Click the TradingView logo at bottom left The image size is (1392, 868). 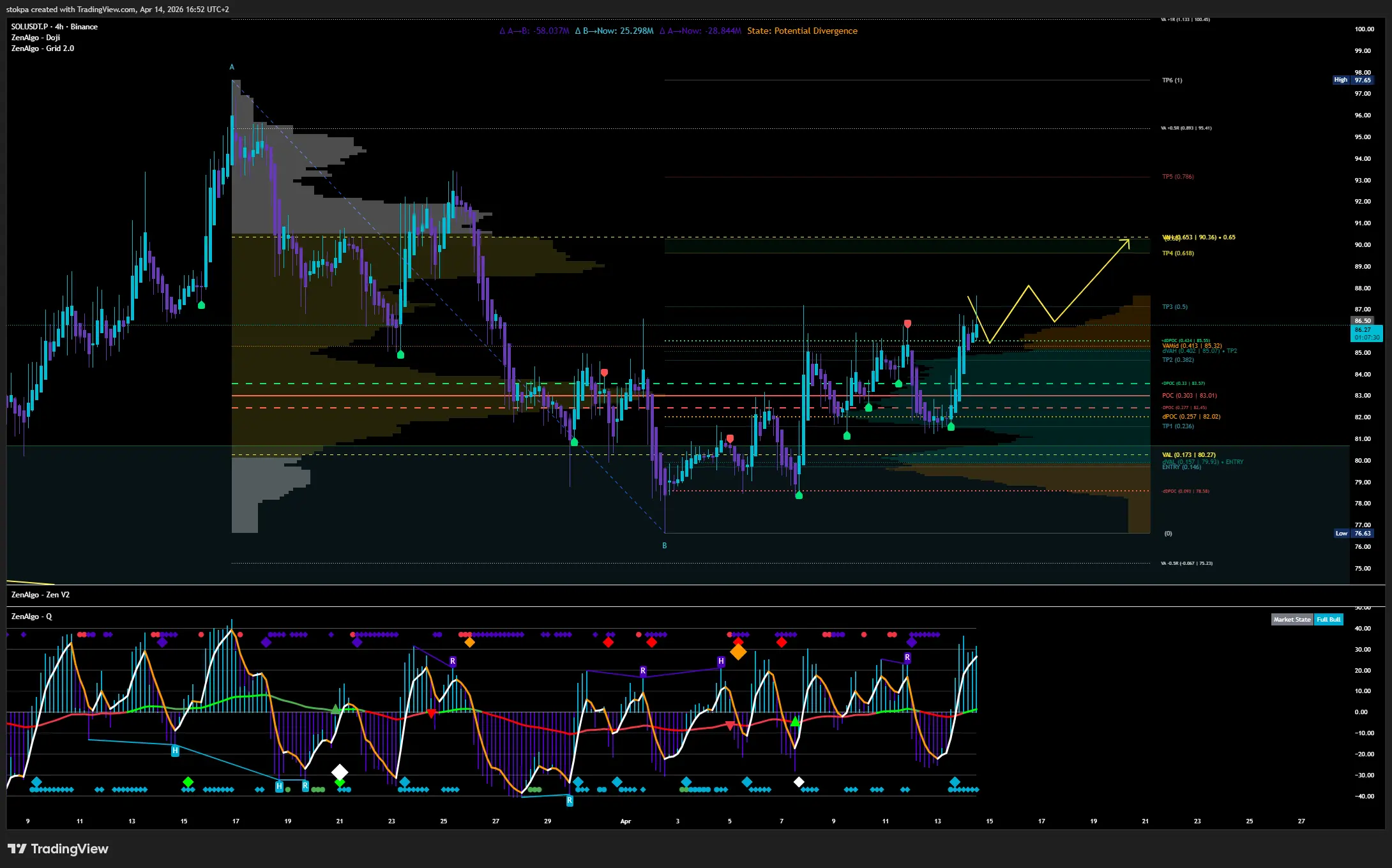[x=58, y=849]
